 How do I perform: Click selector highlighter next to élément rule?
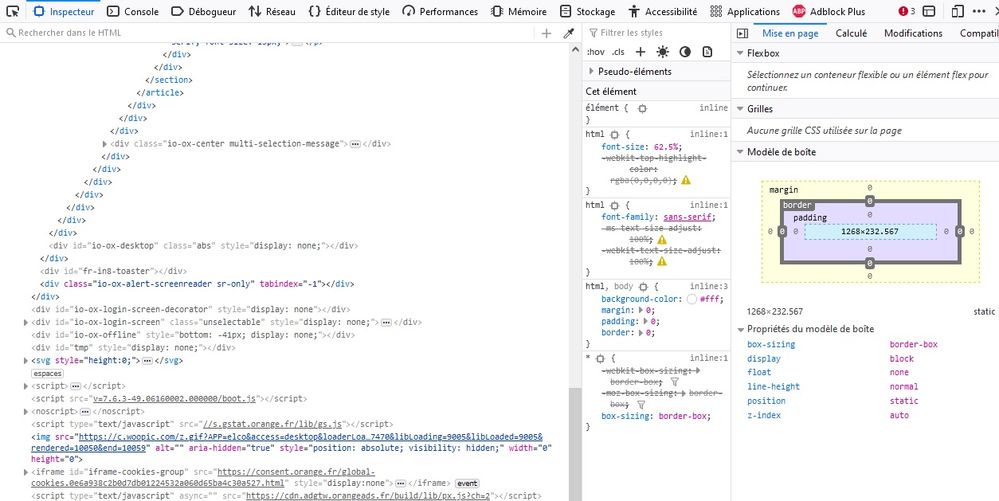642,109
